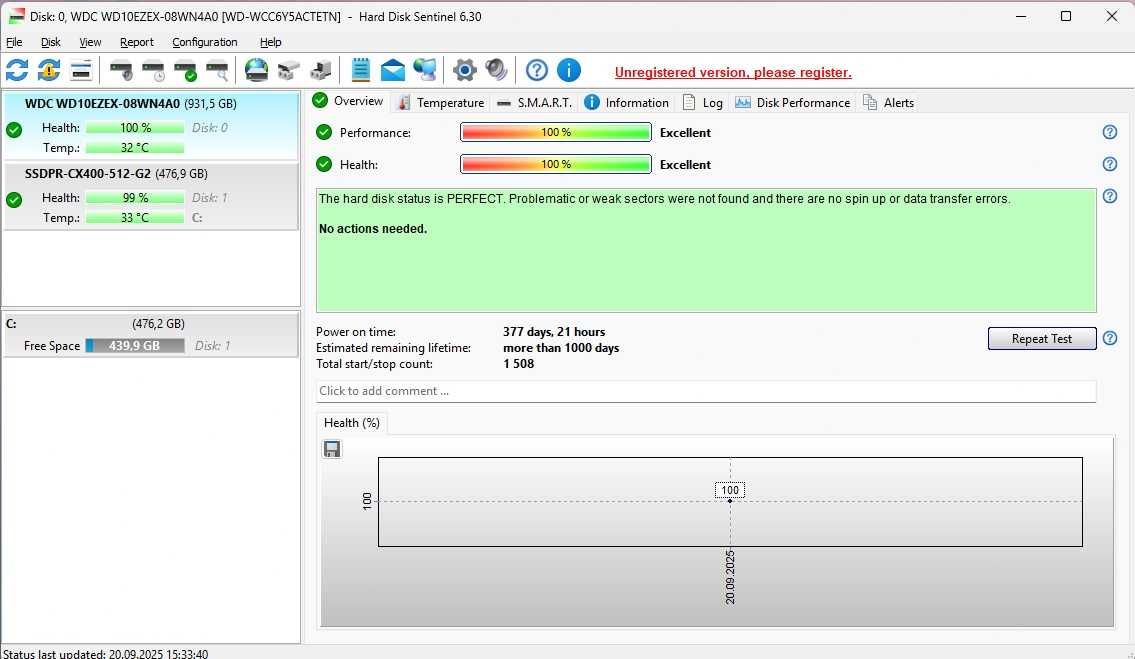Click the blue Refresh toolbar icon

17,70
